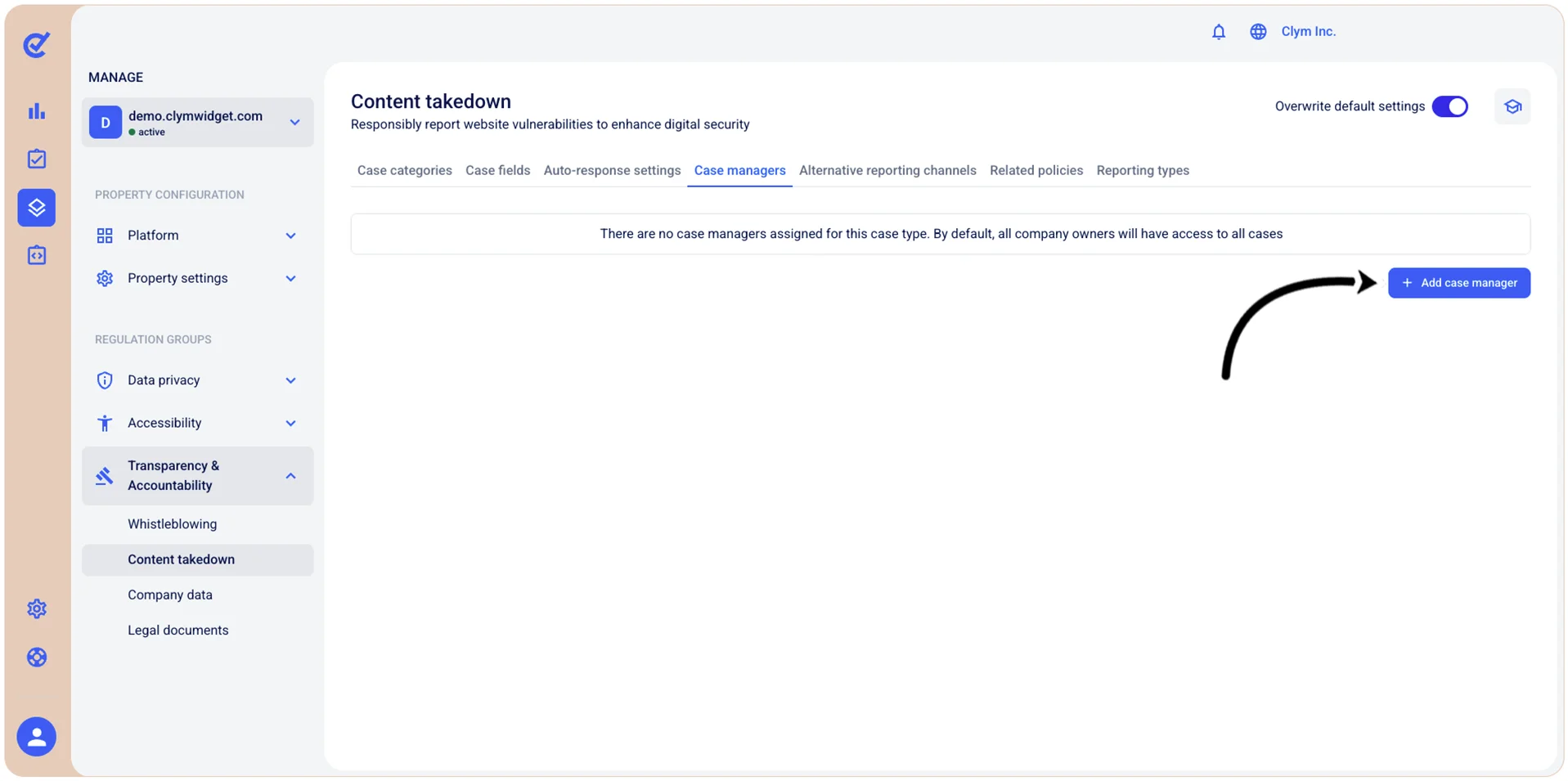Expand the Data privacy chevron
Viewport: 1568px width, 781px height.
pos(290,380)
